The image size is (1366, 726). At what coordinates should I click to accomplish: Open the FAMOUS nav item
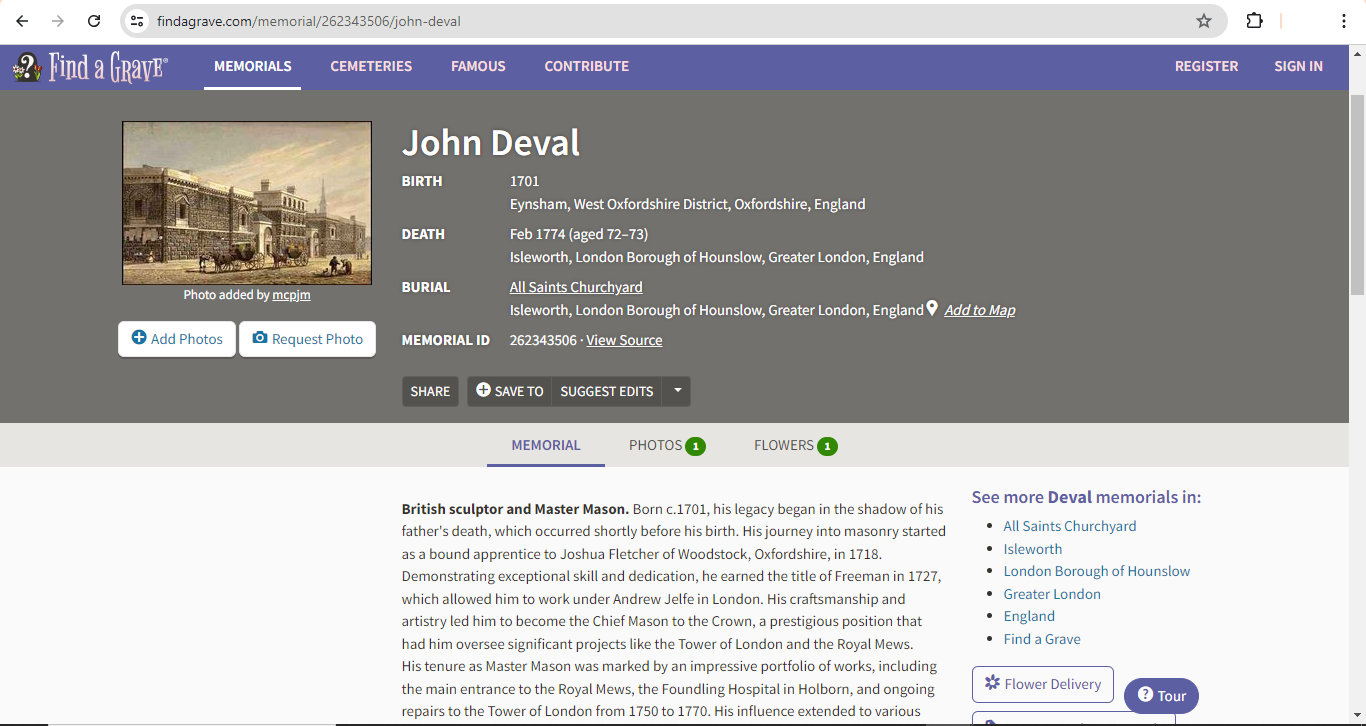pyautogui.click(x=478, y=66)
